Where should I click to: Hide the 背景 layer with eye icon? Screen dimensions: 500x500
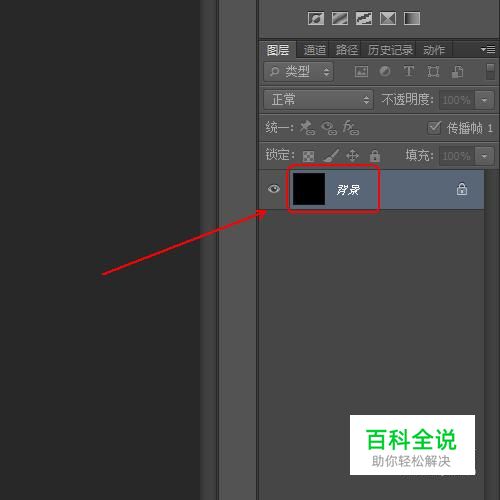pyautogui.click(x=274, y=189)
